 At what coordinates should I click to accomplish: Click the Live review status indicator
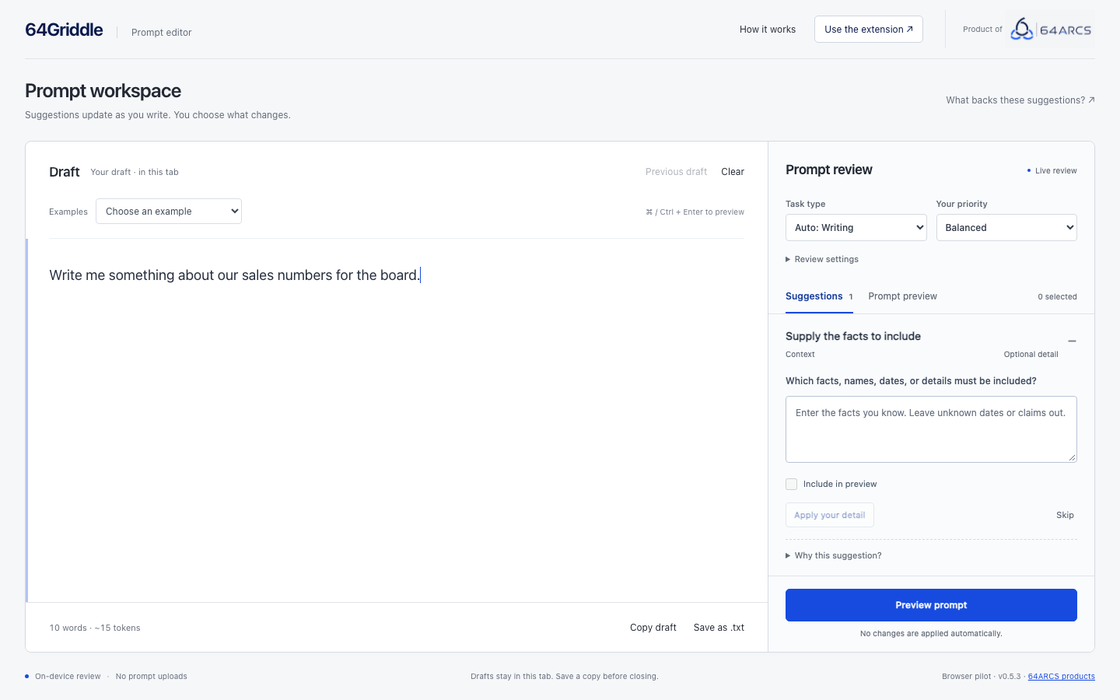point(1051,171)
